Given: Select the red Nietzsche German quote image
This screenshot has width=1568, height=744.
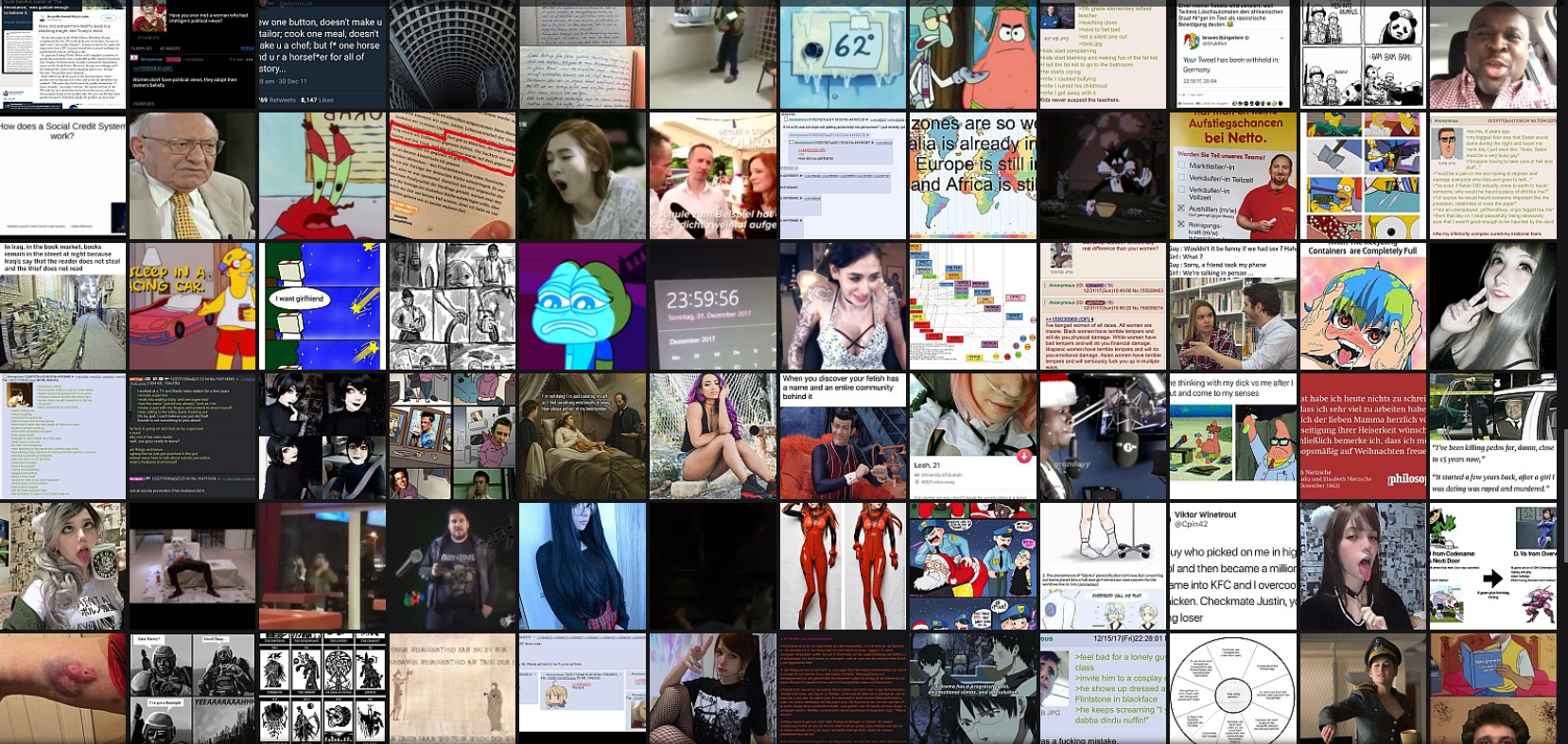Looking at the screenshot, I should click(x=1363, y=436).
